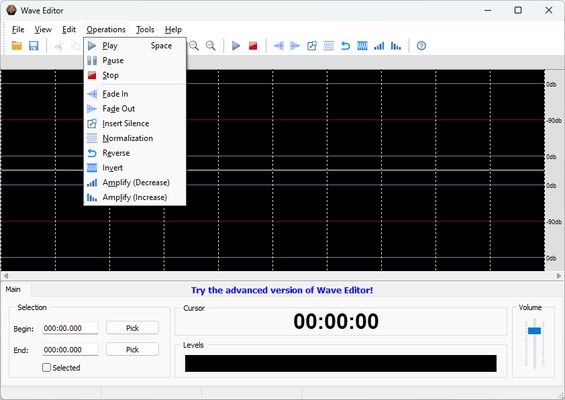
Task: Select Amplify (Decrease) menu entry
Action: [x=135, y=183]
